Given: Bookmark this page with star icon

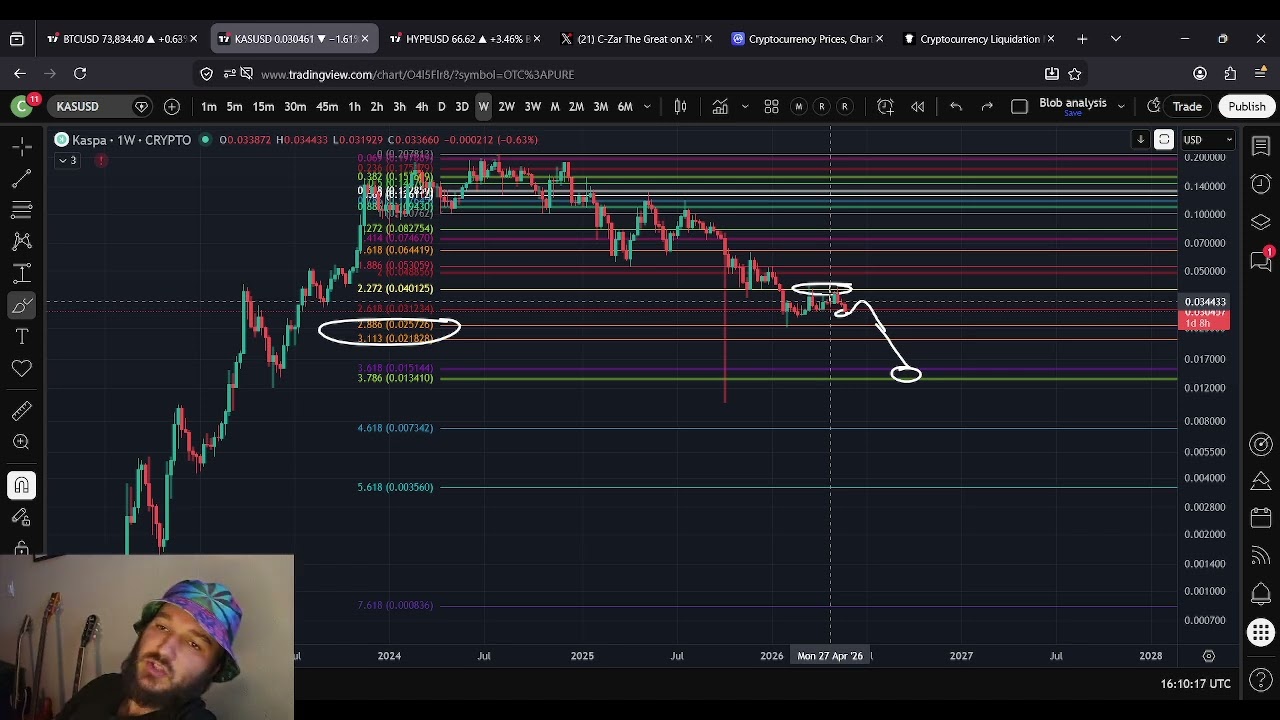Looking at the screenshot, I should click(x=1075, y=73).
